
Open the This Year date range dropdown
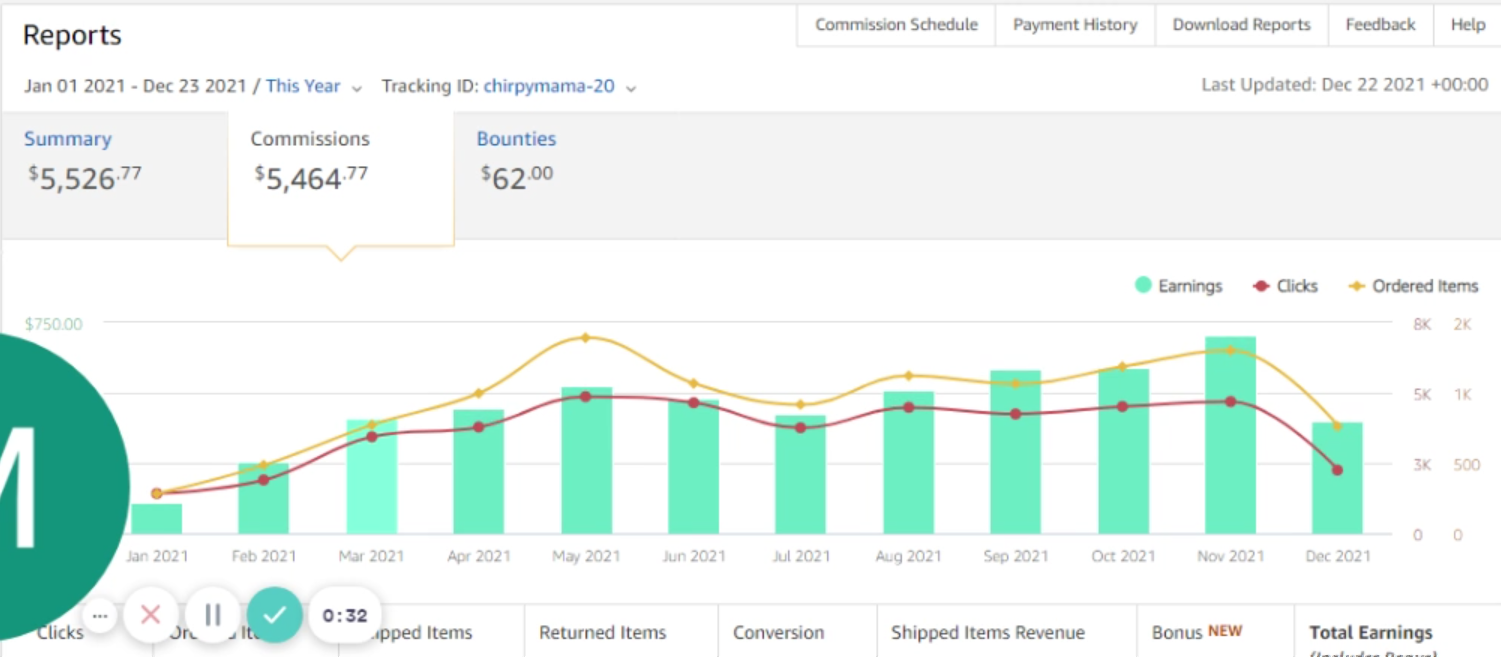(x=303, y=86)
